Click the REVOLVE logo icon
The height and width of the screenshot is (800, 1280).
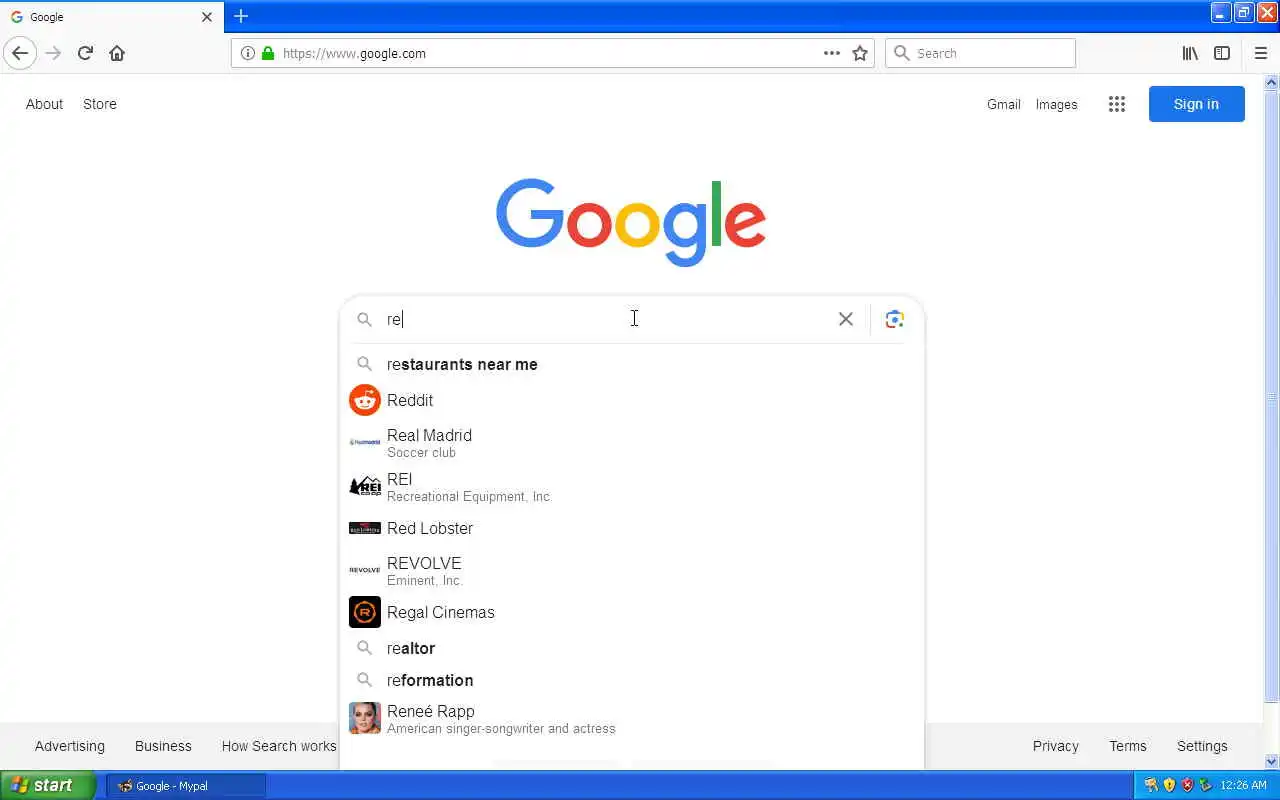pos(365,570)
